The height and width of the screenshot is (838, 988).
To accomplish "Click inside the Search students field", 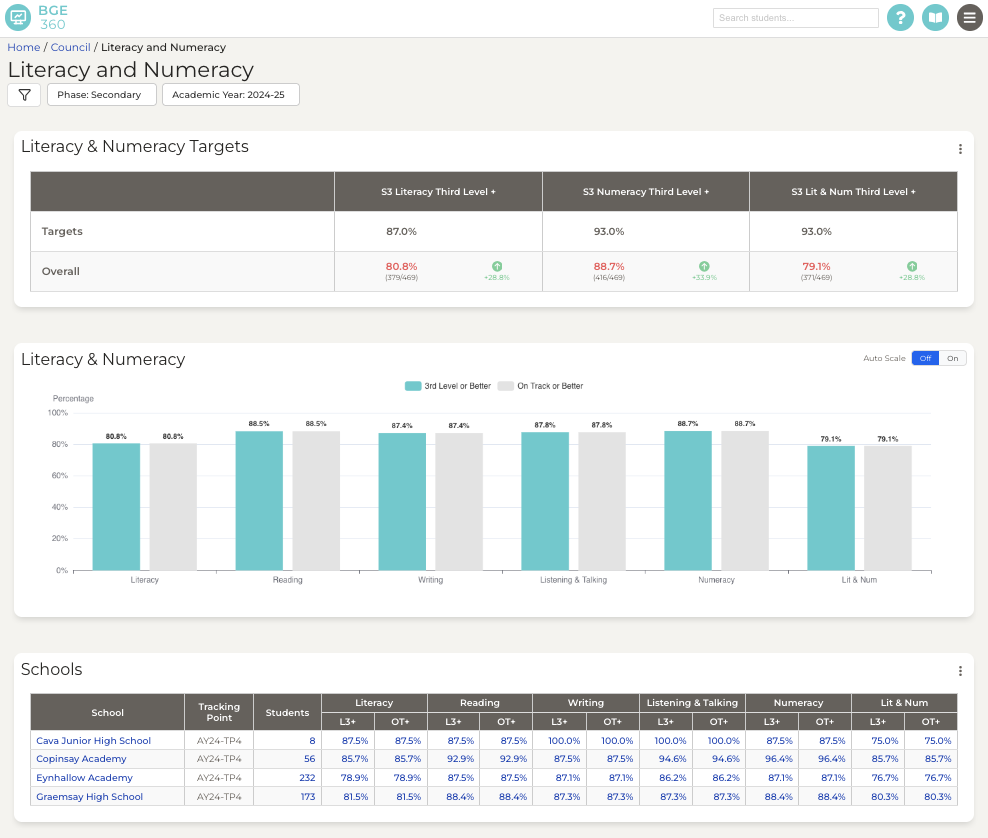I will pyautogui.click(x=795, y=17).
